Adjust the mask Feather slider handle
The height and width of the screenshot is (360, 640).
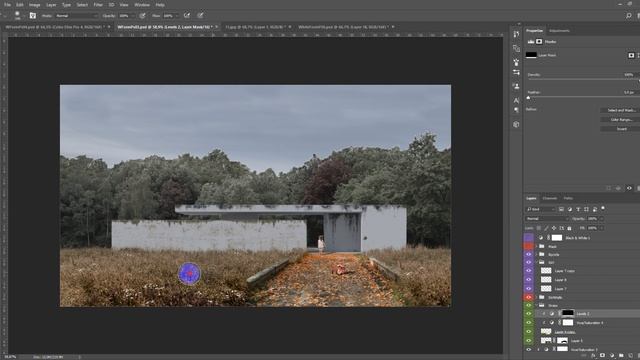(529, 98)
